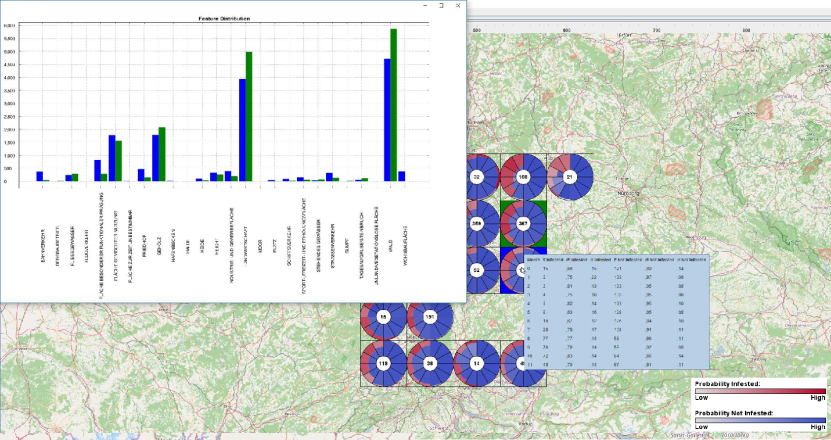Click the red Probability Infested gradient bar
Viewport: 831px width, 440px height.
pyautogui.click(x=759, y=392)
